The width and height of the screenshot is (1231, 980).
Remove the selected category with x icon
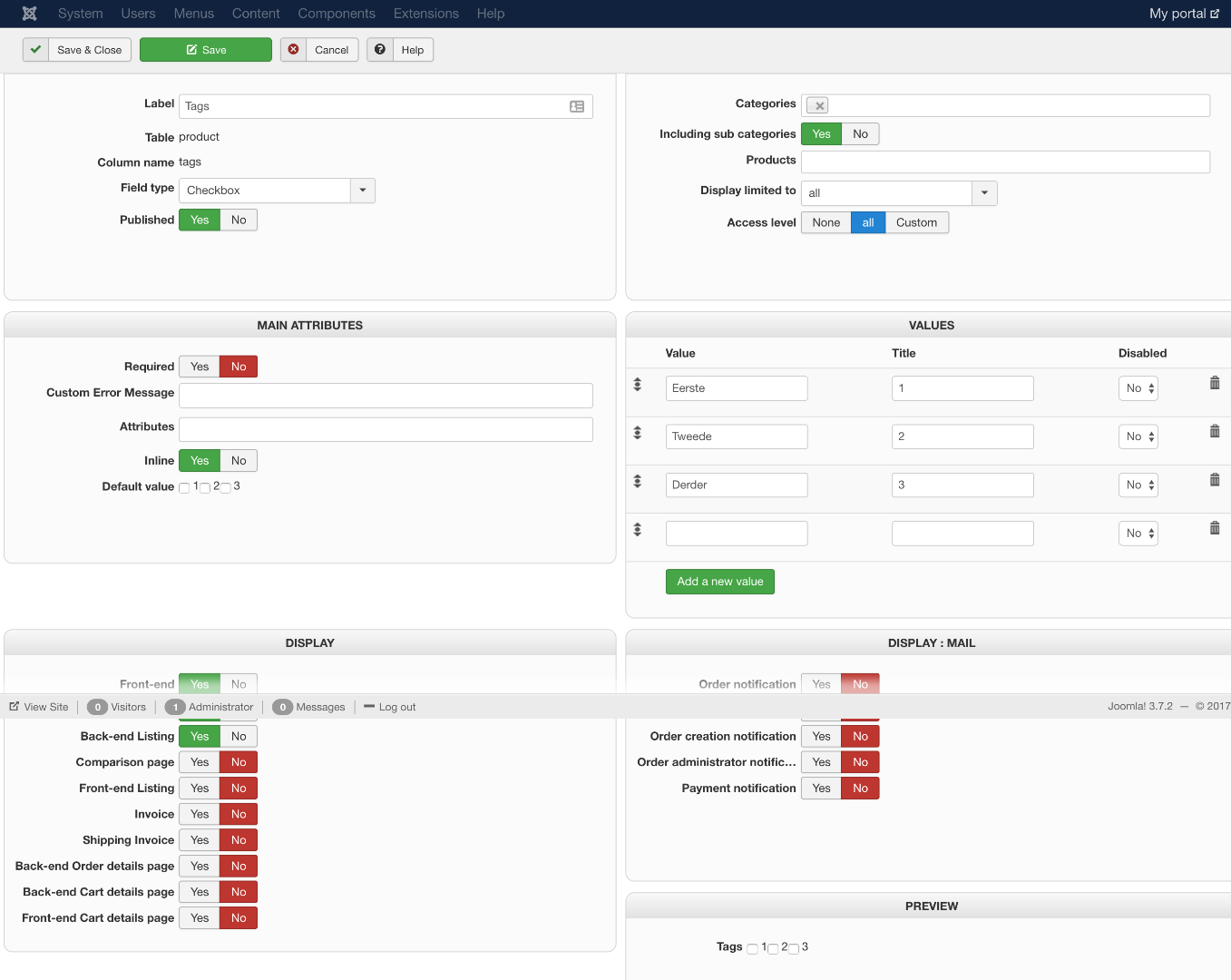(x=818, y=106)
